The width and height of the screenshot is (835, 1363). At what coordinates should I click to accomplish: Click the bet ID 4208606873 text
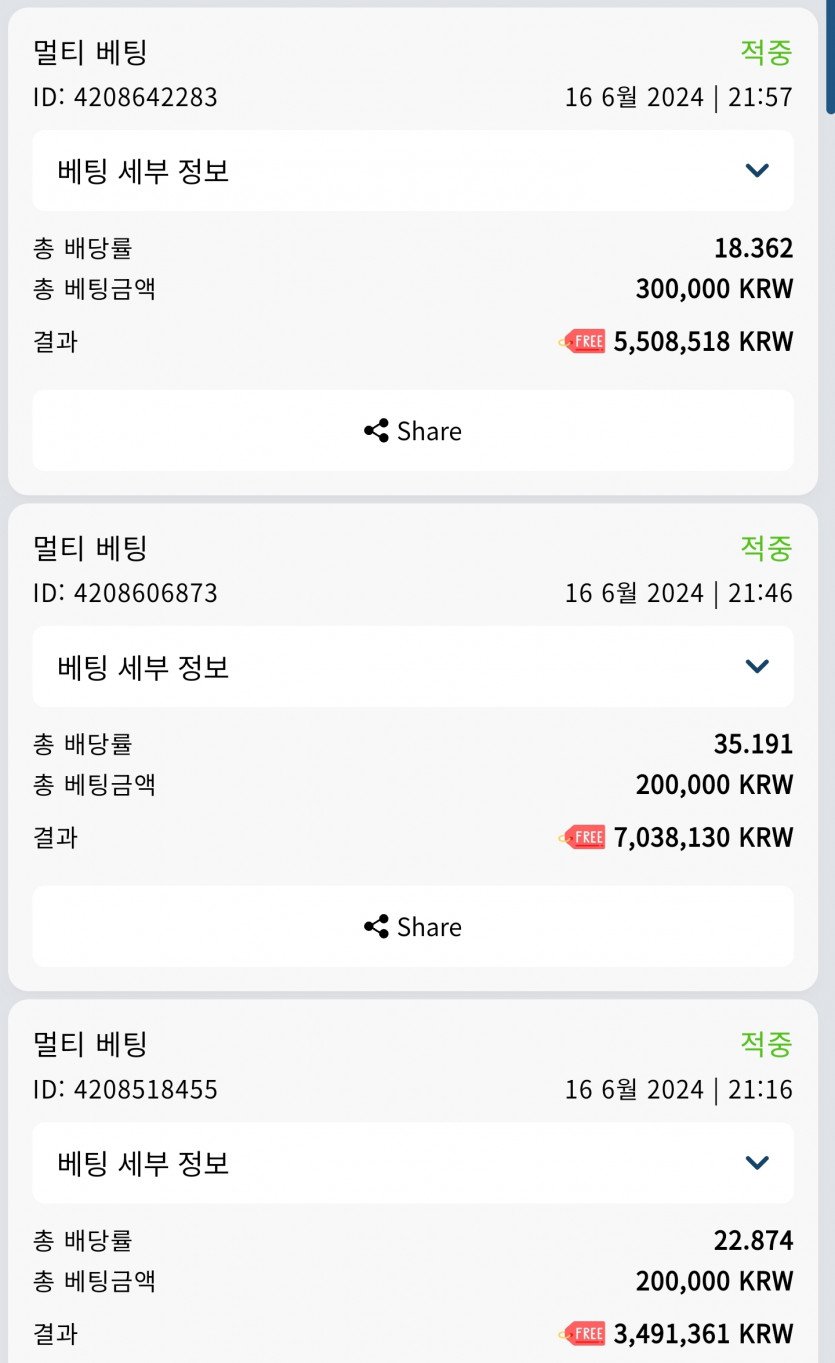pyautogui.click(x=125, y=593)
